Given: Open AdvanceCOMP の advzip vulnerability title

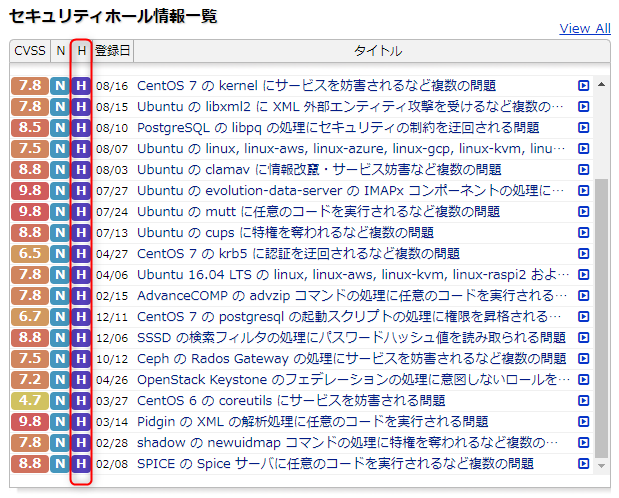Looking at the screenshot, I should [x=352, y=296].
